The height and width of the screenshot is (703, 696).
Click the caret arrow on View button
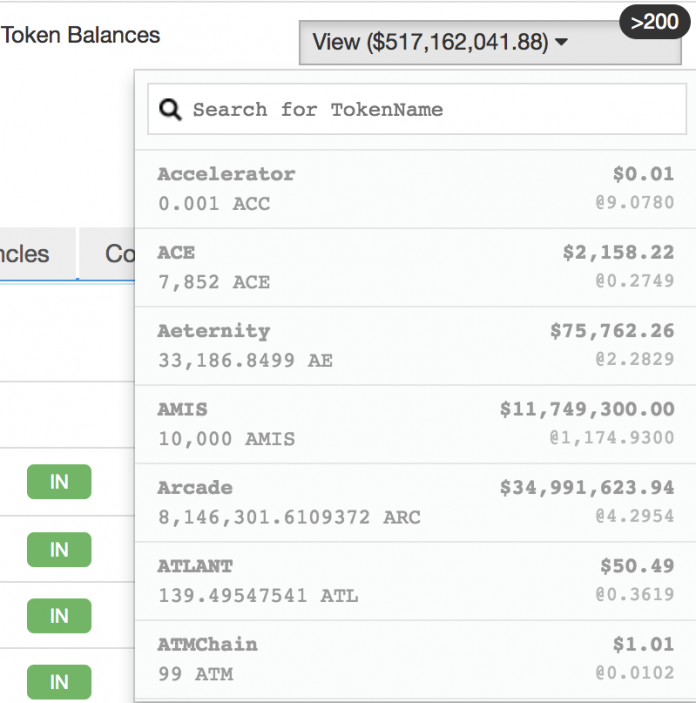[561, 42]
